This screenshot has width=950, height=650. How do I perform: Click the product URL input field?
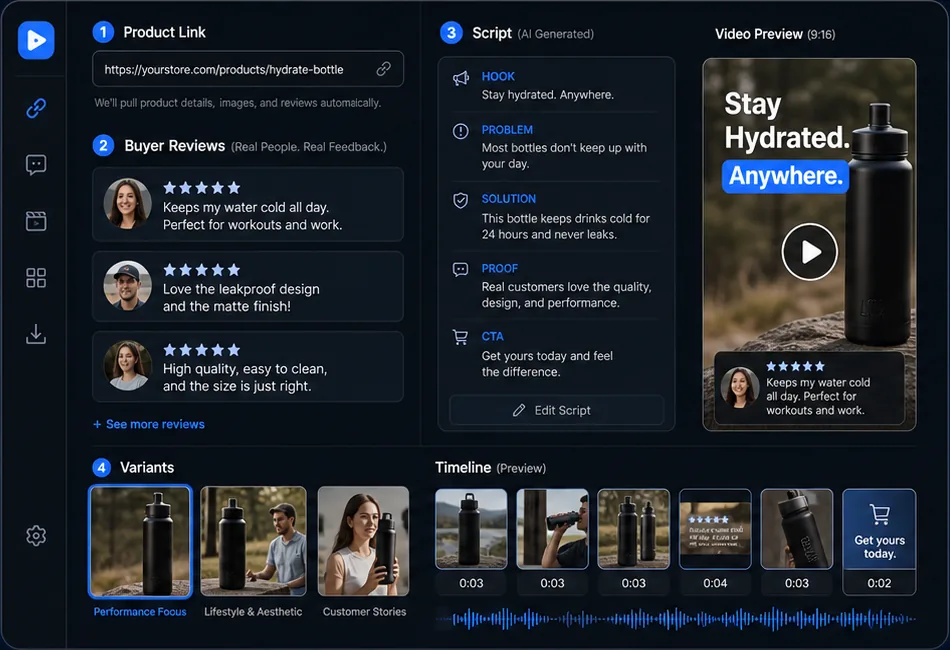tap(248, 69)
